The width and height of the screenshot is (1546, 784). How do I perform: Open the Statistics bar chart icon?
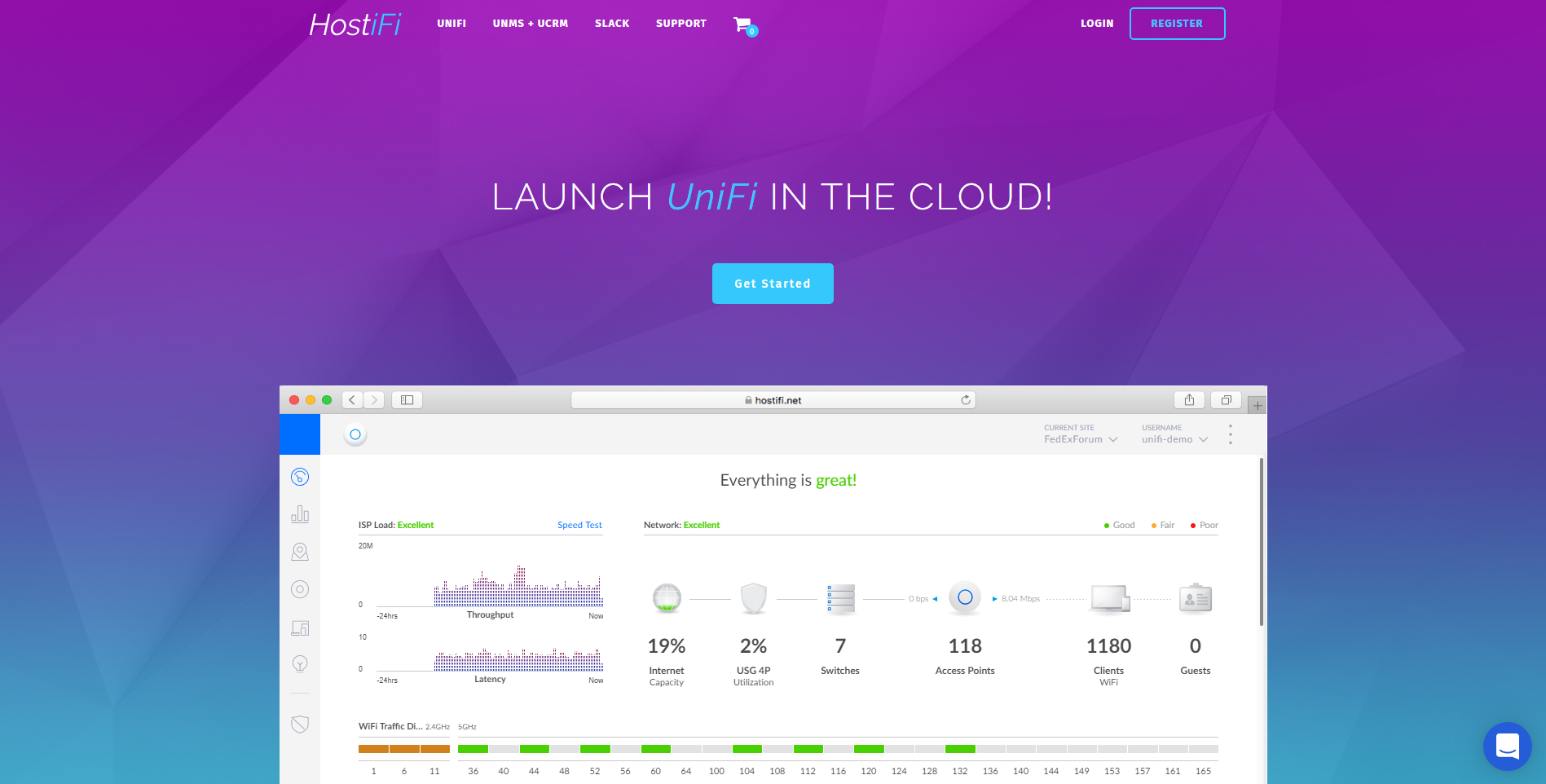(300, 514)
